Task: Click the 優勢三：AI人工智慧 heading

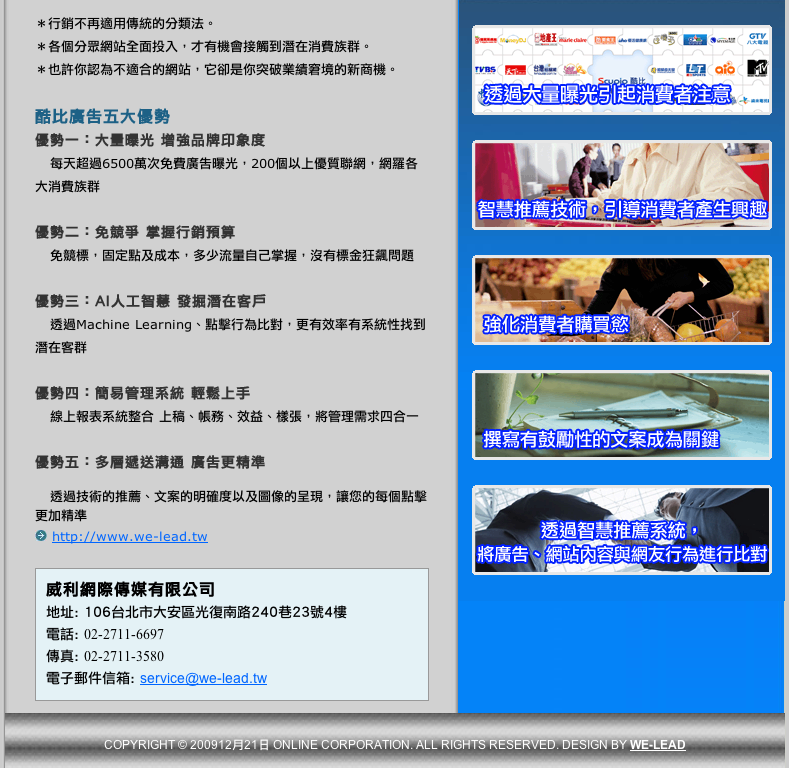Action: coord(150,301)
